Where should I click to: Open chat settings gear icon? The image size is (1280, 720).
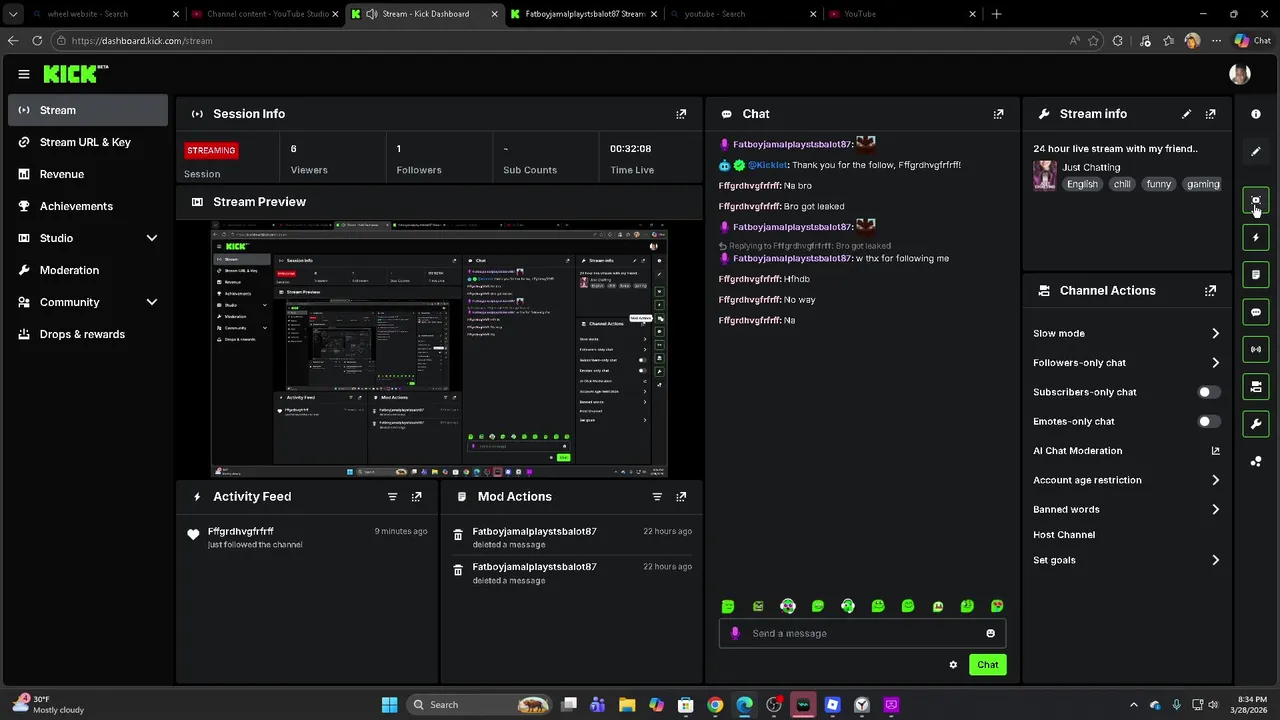(953, 665)
